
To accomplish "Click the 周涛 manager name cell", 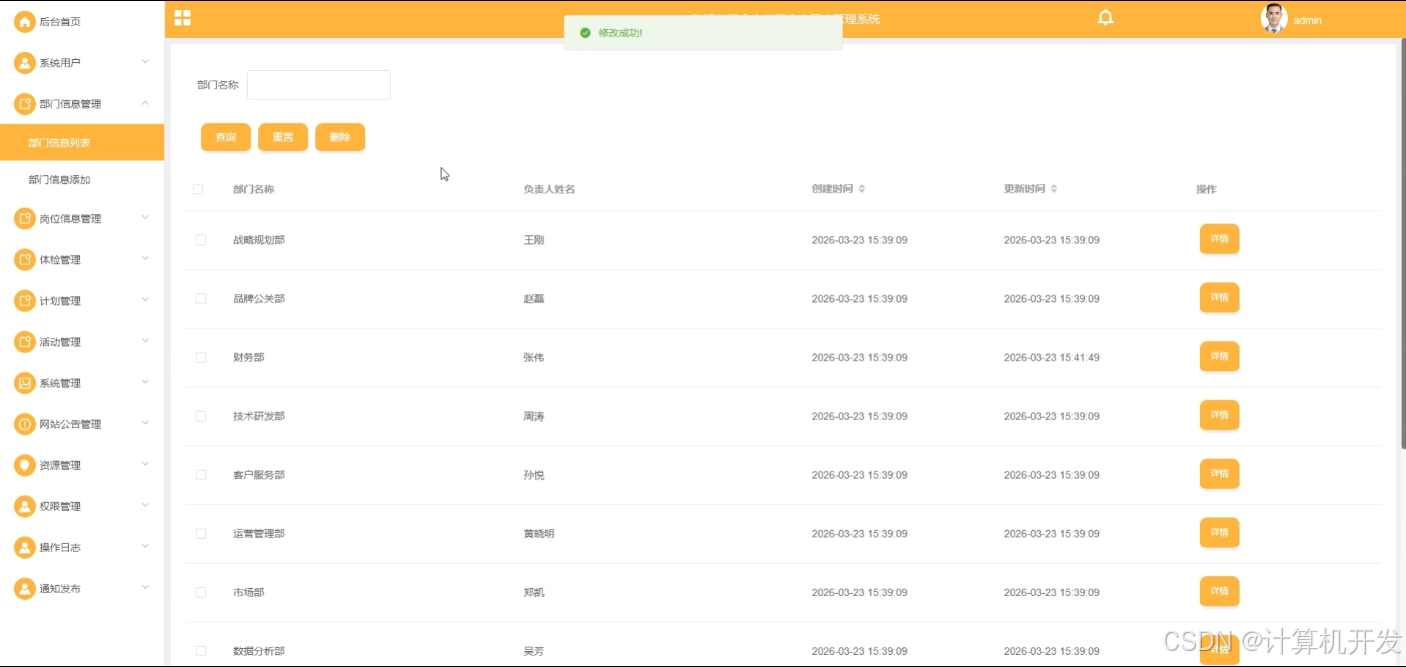I will click(534, 416).
